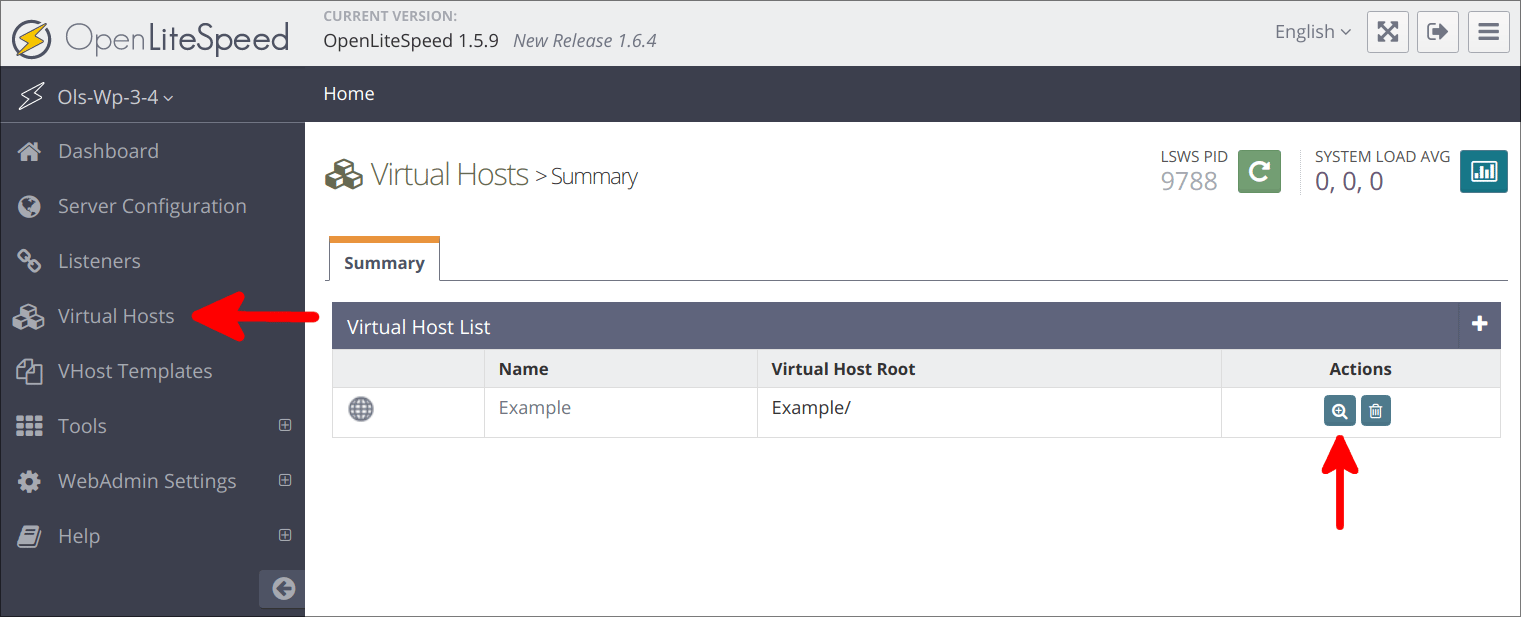1521x617 pixels.
Task: Click the Server Configuration globe icon
Action: 29,206
